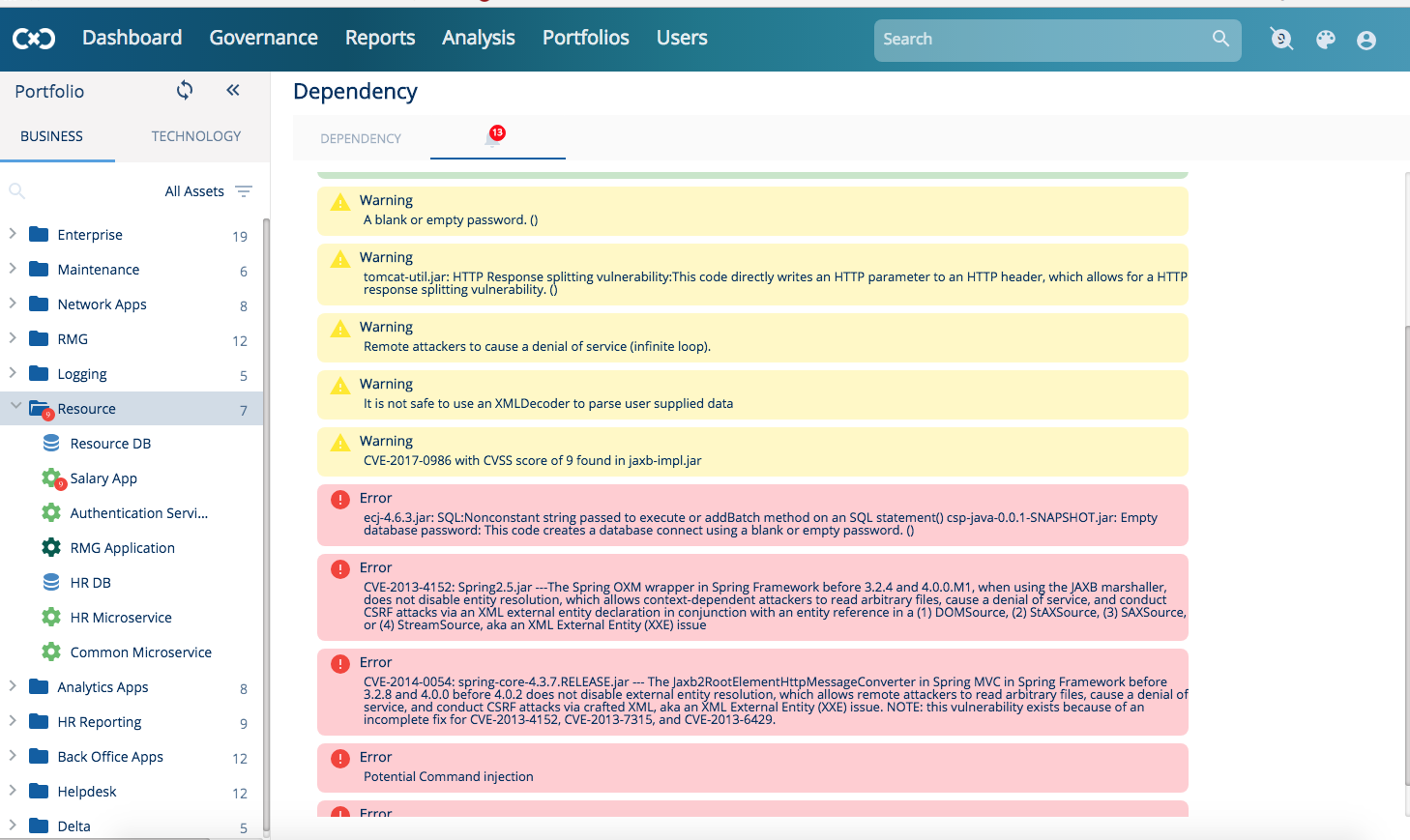Click the error icon on the Potential Command injection row
Image resolution: width=1410 pixels, height=840 pixels.
click(x=338, y=757)
